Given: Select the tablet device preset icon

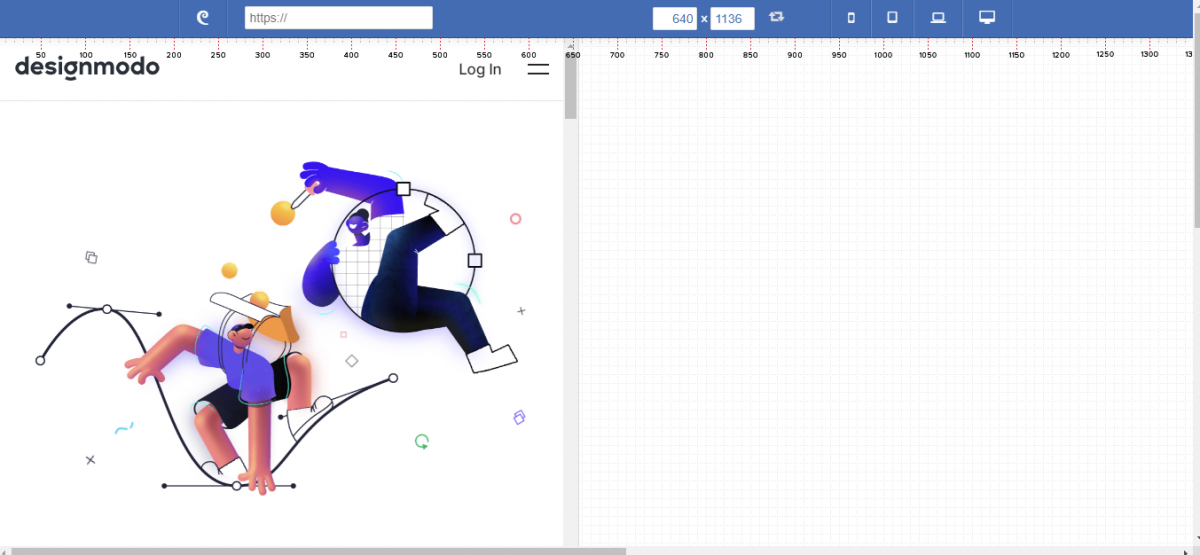Looking at the screenshot, I should pos(893,18).
